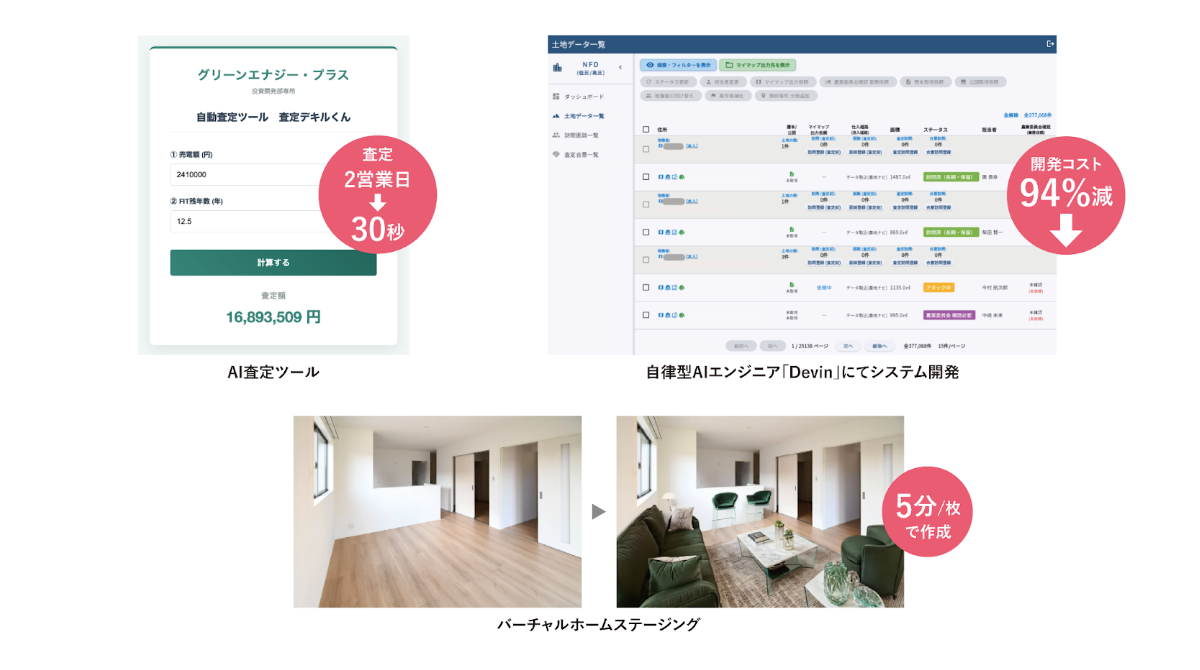Open the 15件/ページ page size selector
Screen dimensions: 1200x670
pyautogui.click(x=952, y=346)
